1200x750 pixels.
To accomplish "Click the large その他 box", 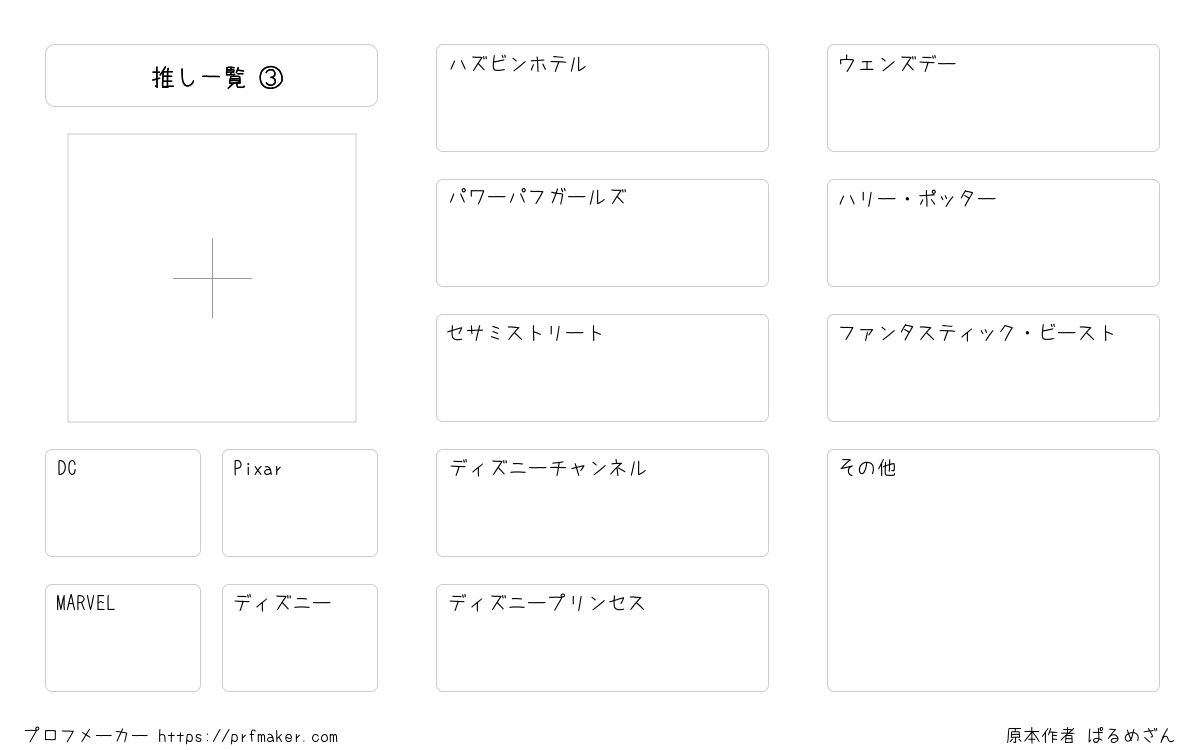I will [x=993, y=570].
